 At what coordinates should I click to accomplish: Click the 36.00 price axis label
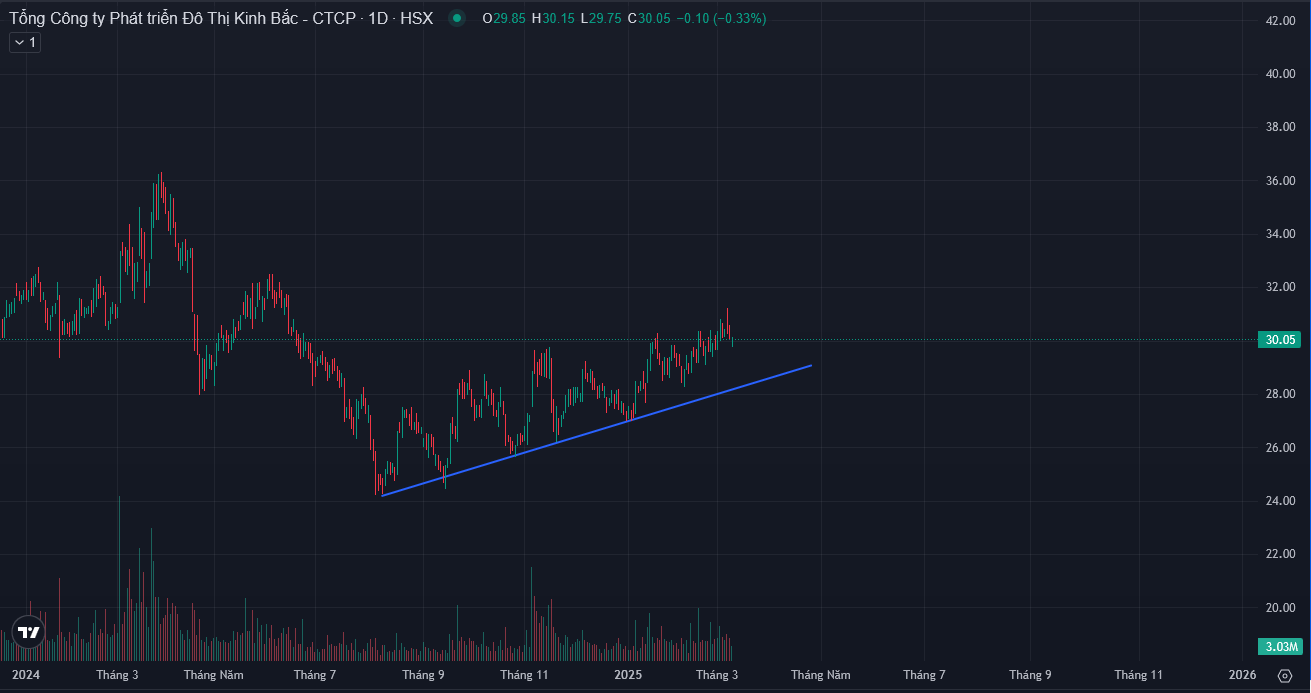point(1281,181)
